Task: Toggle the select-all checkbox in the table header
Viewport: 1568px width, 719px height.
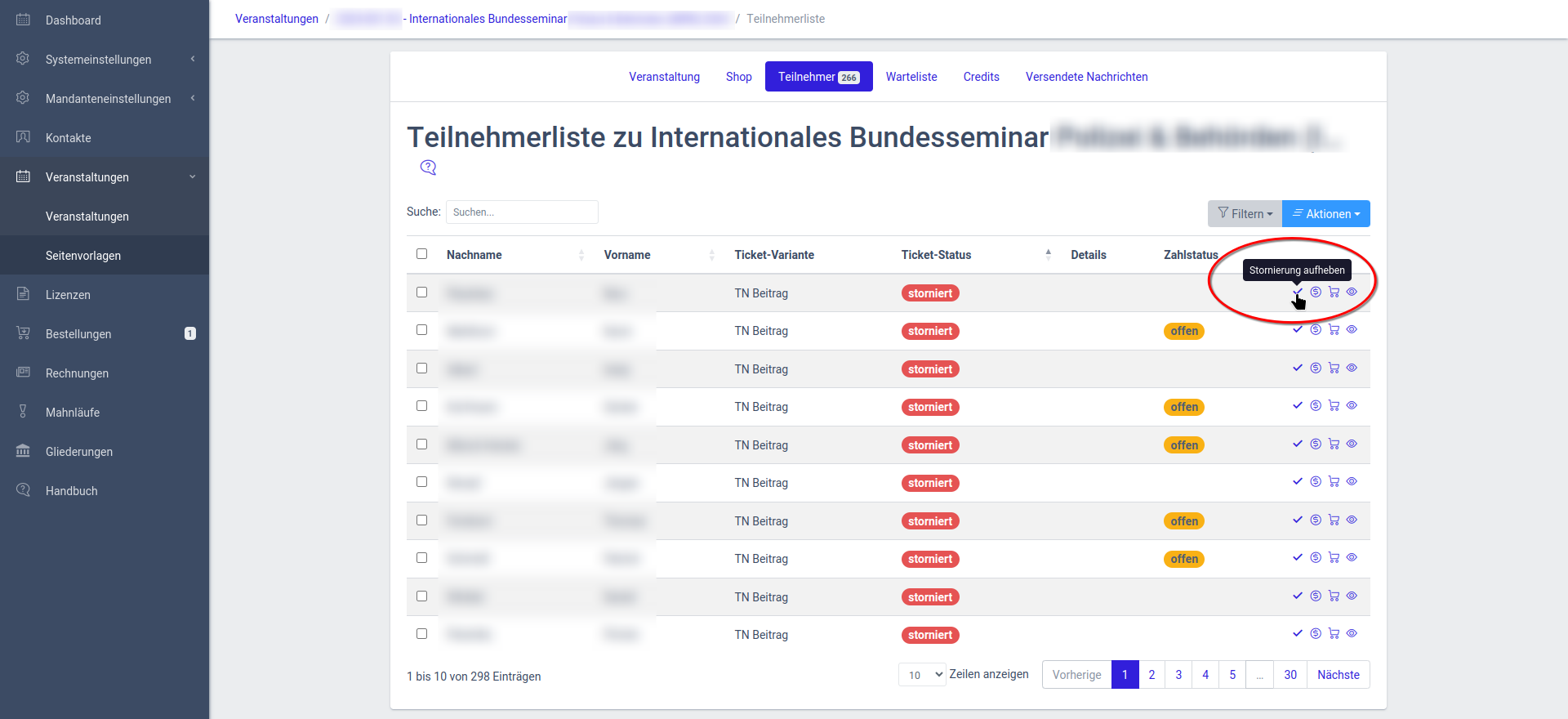Action: tap(421, 254)
